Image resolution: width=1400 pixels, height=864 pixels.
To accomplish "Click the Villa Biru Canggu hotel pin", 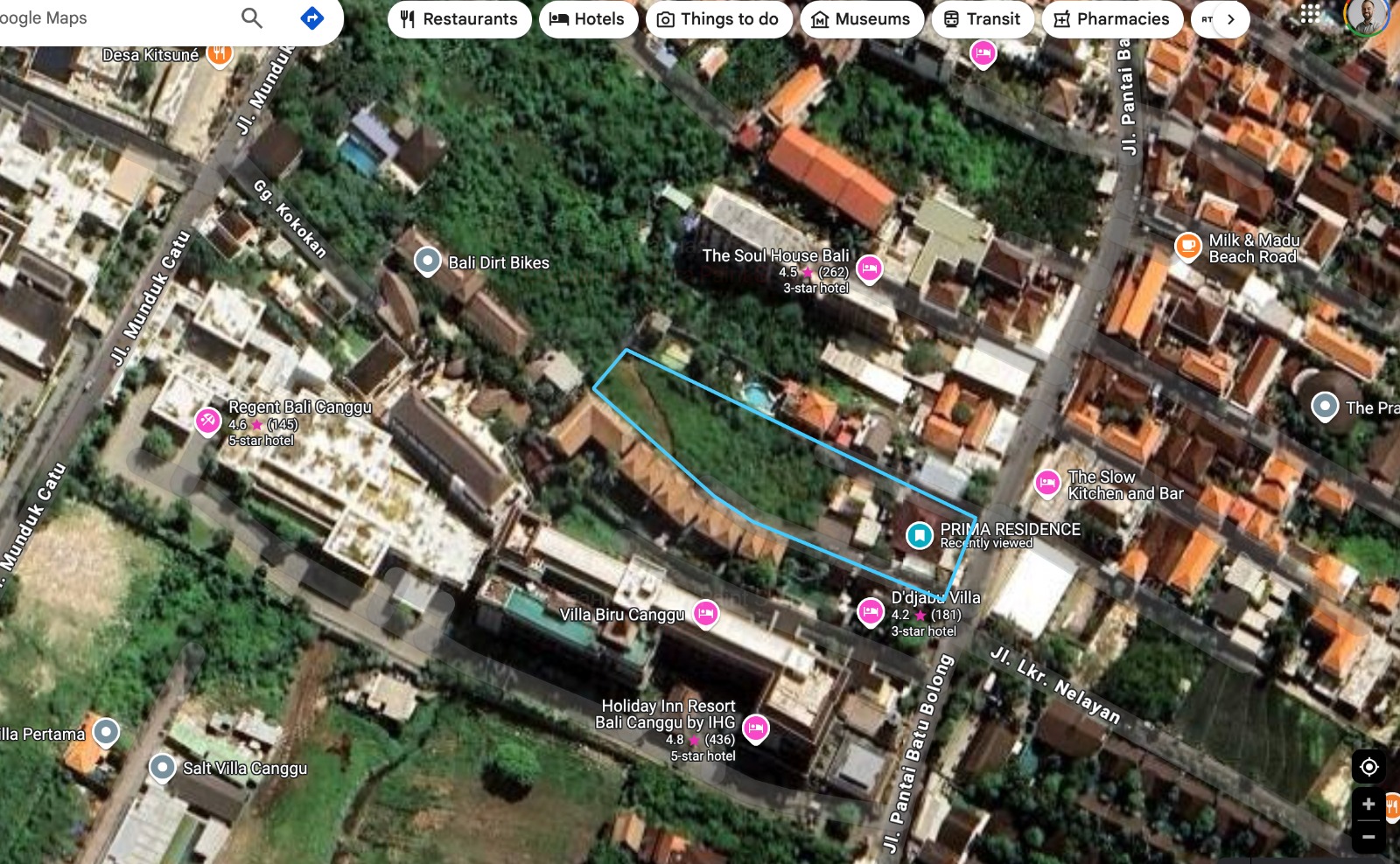I will pyautogui.click(x=706, y=614).
